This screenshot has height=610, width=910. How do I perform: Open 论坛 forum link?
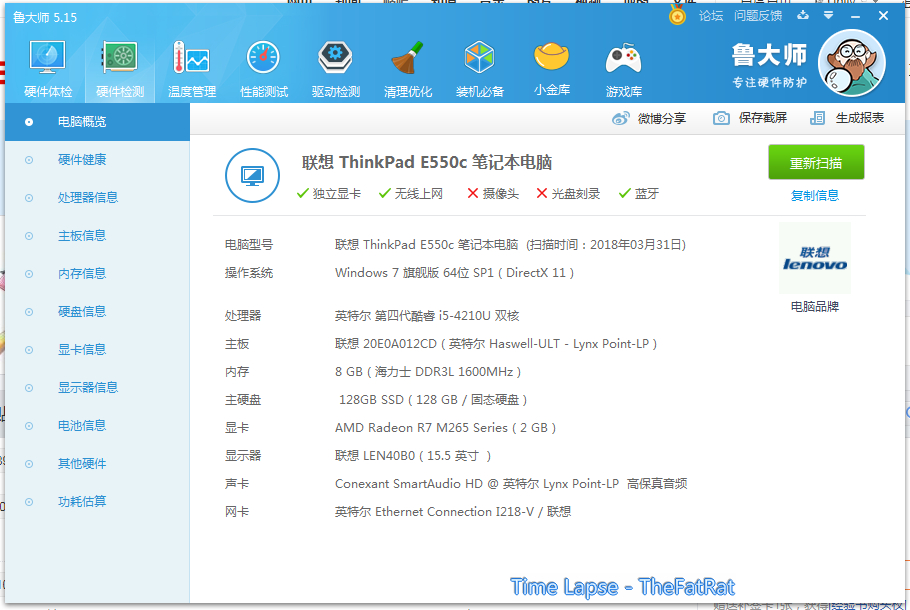point(711,16)
